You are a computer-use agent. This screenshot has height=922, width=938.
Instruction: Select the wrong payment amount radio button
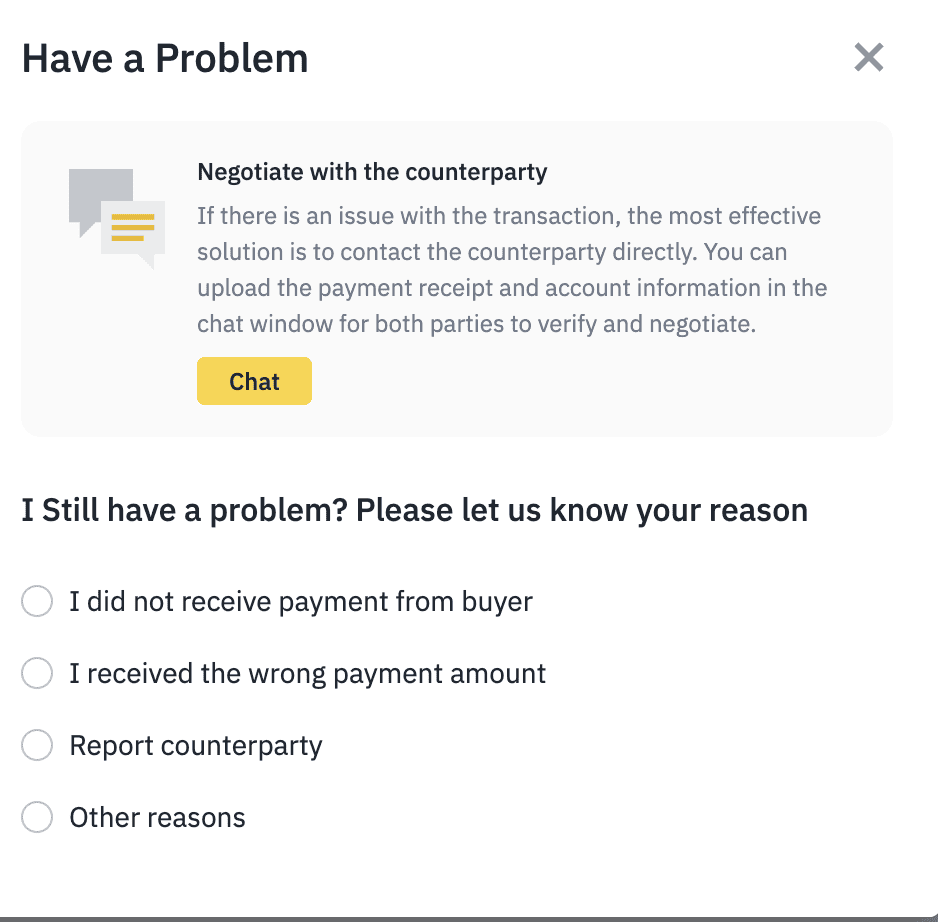click(x=37, y=674)
